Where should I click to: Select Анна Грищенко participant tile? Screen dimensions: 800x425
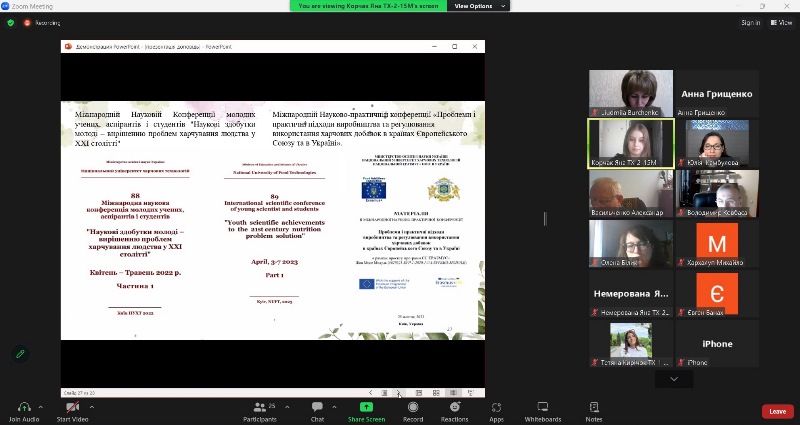[x=717, y=93]
